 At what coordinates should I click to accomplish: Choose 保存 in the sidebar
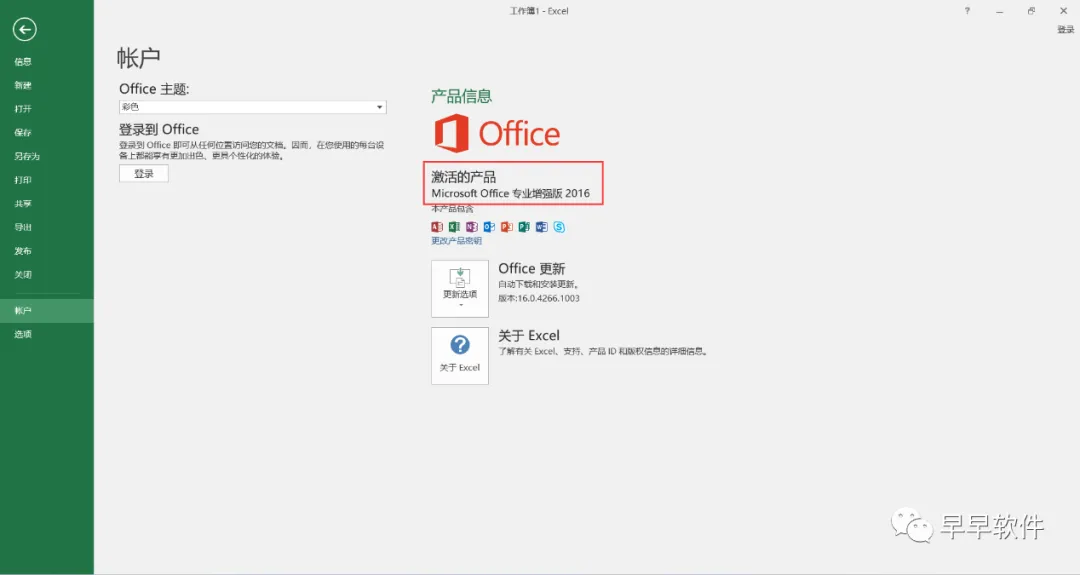coord(47,132)
